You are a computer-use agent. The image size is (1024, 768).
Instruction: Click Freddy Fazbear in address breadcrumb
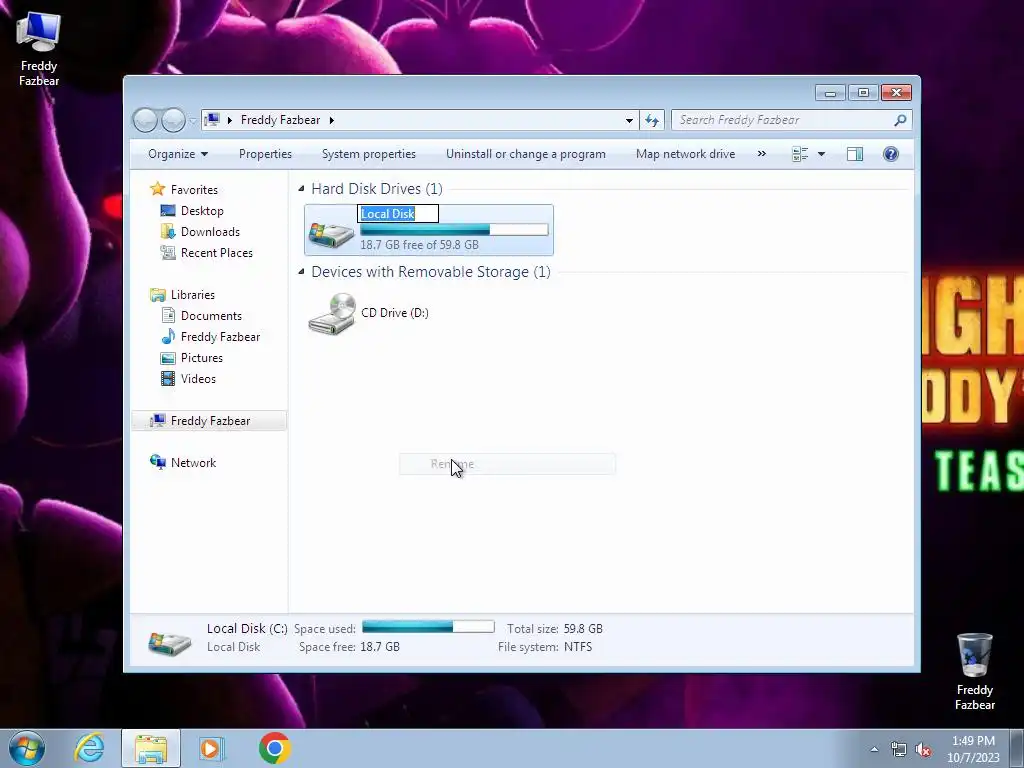280,120
